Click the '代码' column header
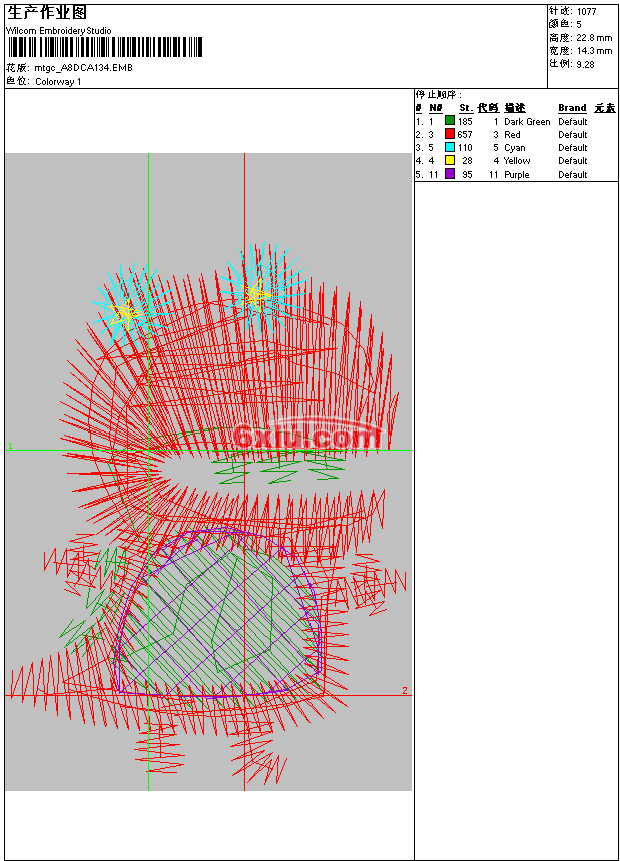Viewport: 620px width, 861px height. point(488,108)
